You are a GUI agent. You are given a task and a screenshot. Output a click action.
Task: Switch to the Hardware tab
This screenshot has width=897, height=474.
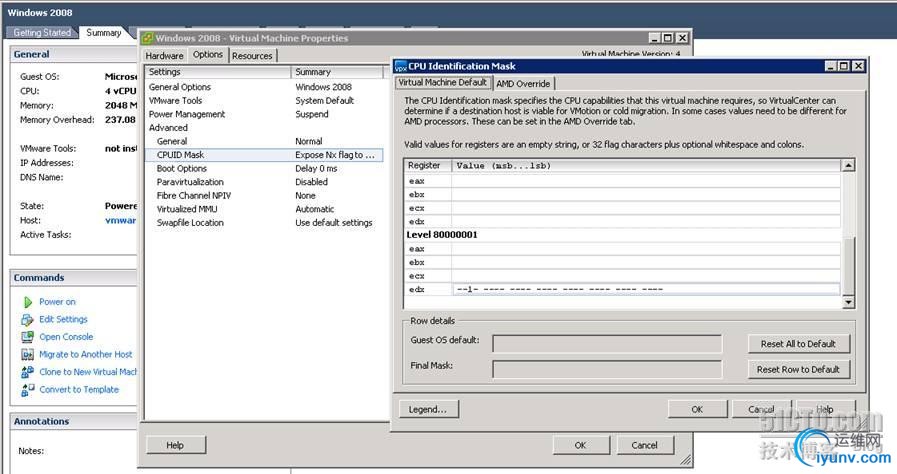(164, 55)
